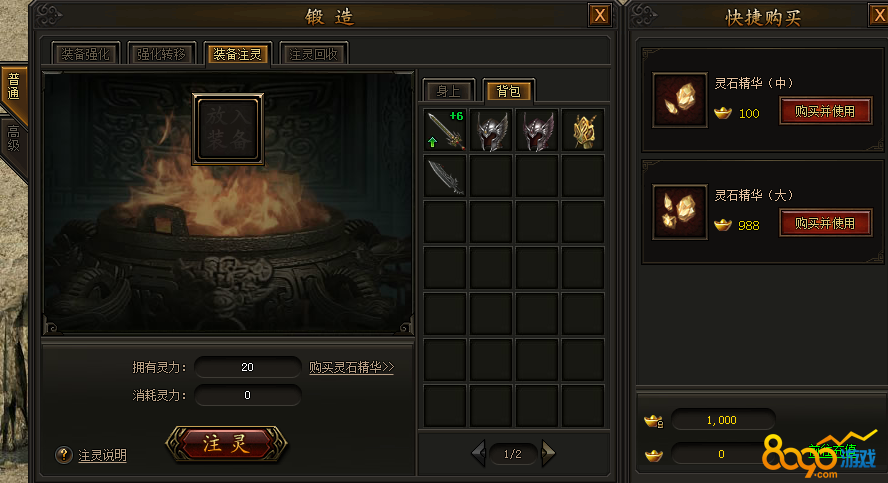Viewport: 888px width, 483px height.
Task: Click the 灵石精华（中）crystal icon
Action: click(x=680, y=100)
